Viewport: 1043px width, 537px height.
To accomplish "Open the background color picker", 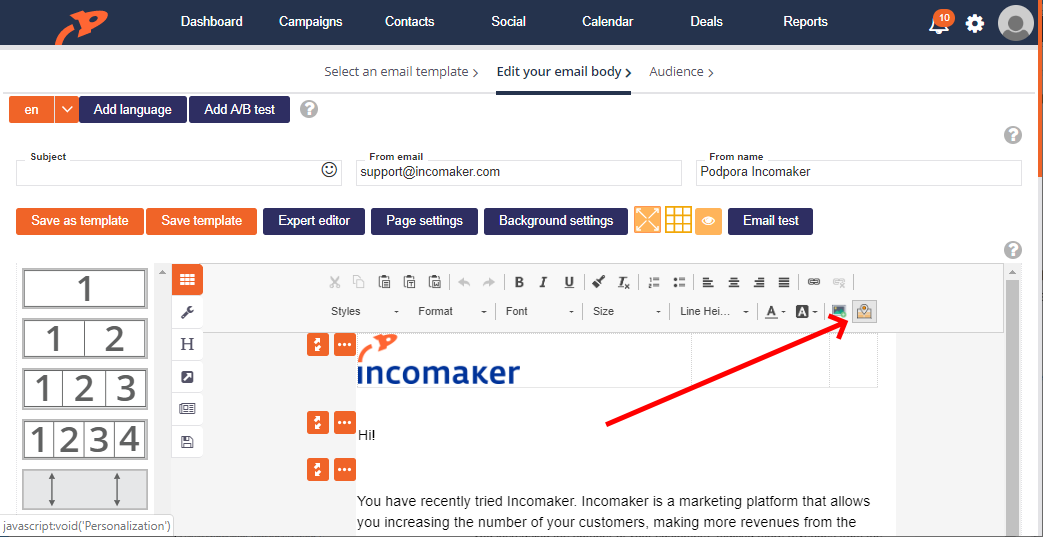I will (806, 311).
